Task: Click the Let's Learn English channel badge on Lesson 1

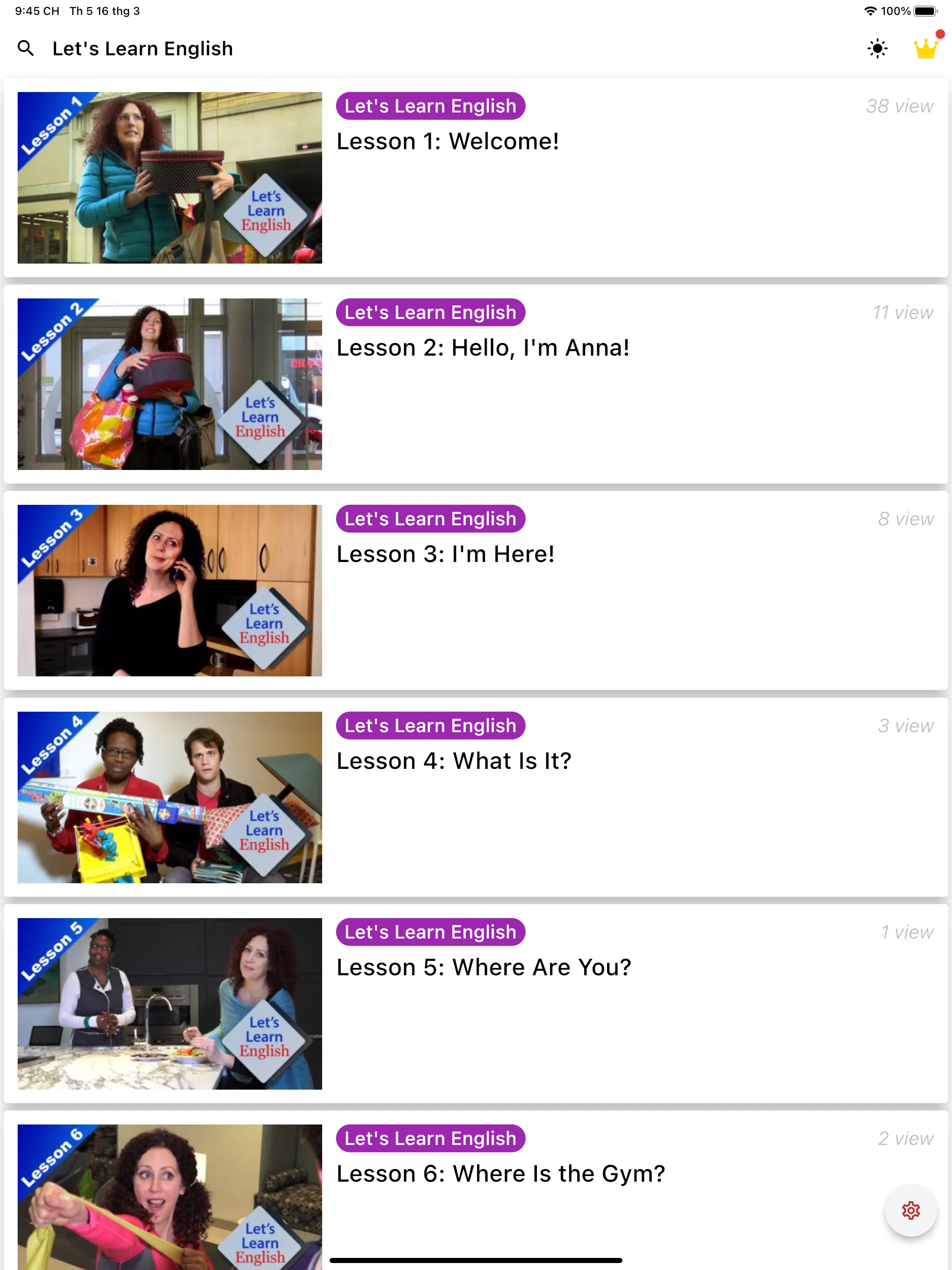Action: tap(430, 106)
